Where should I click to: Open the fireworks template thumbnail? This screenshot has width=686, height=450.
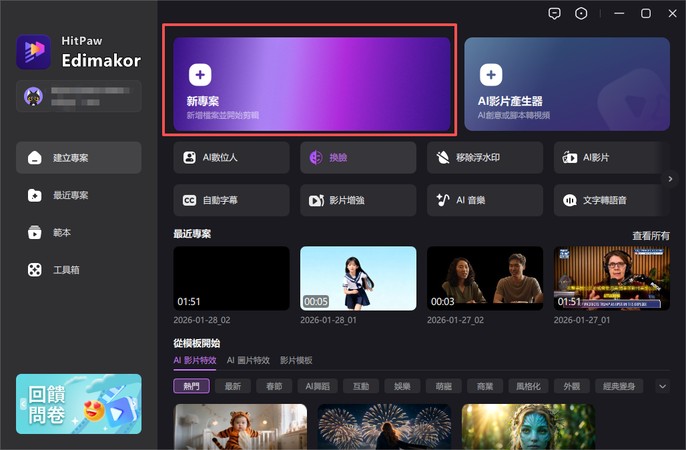(x=384, y=426)
